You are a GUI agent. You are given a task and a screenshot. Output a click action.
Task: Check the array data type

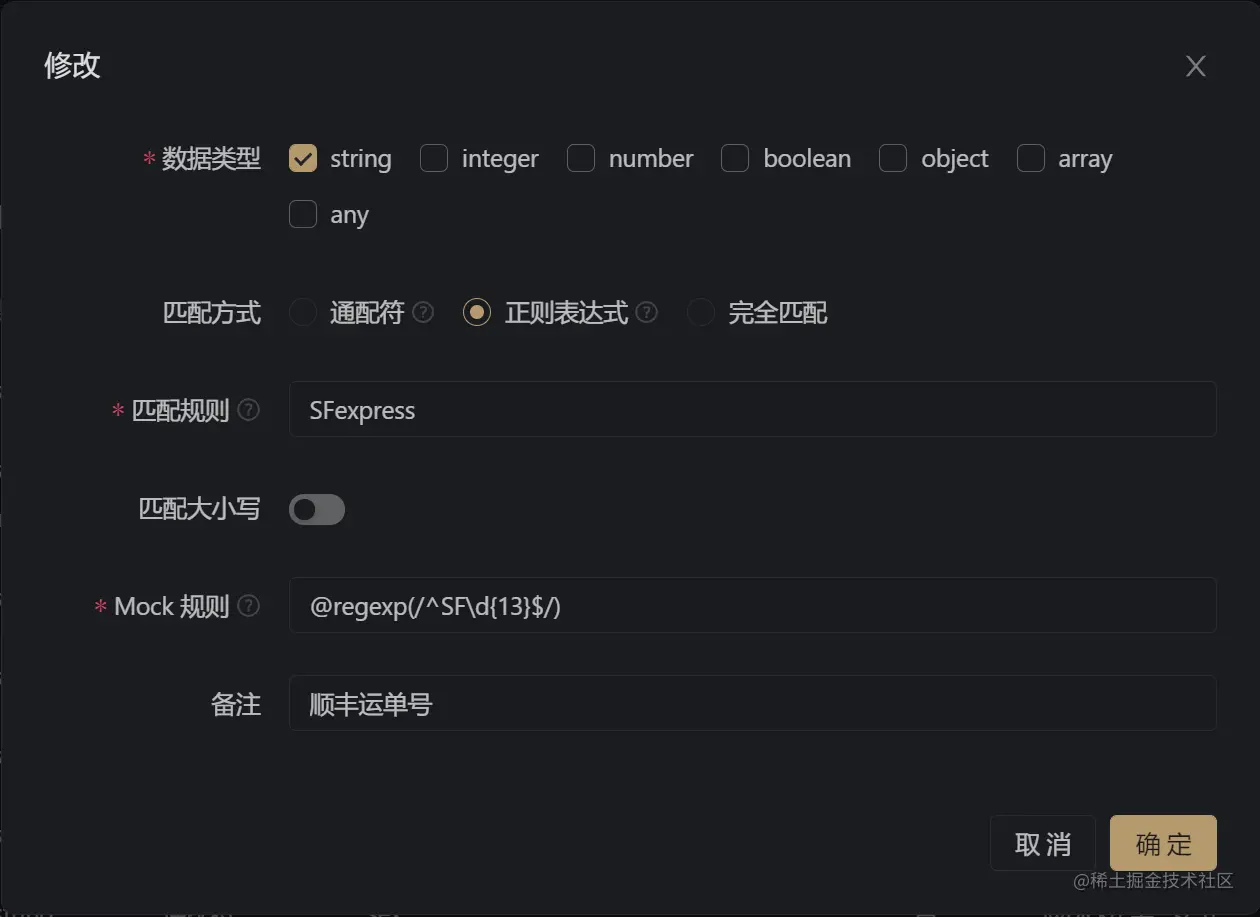pos(1031,158)
